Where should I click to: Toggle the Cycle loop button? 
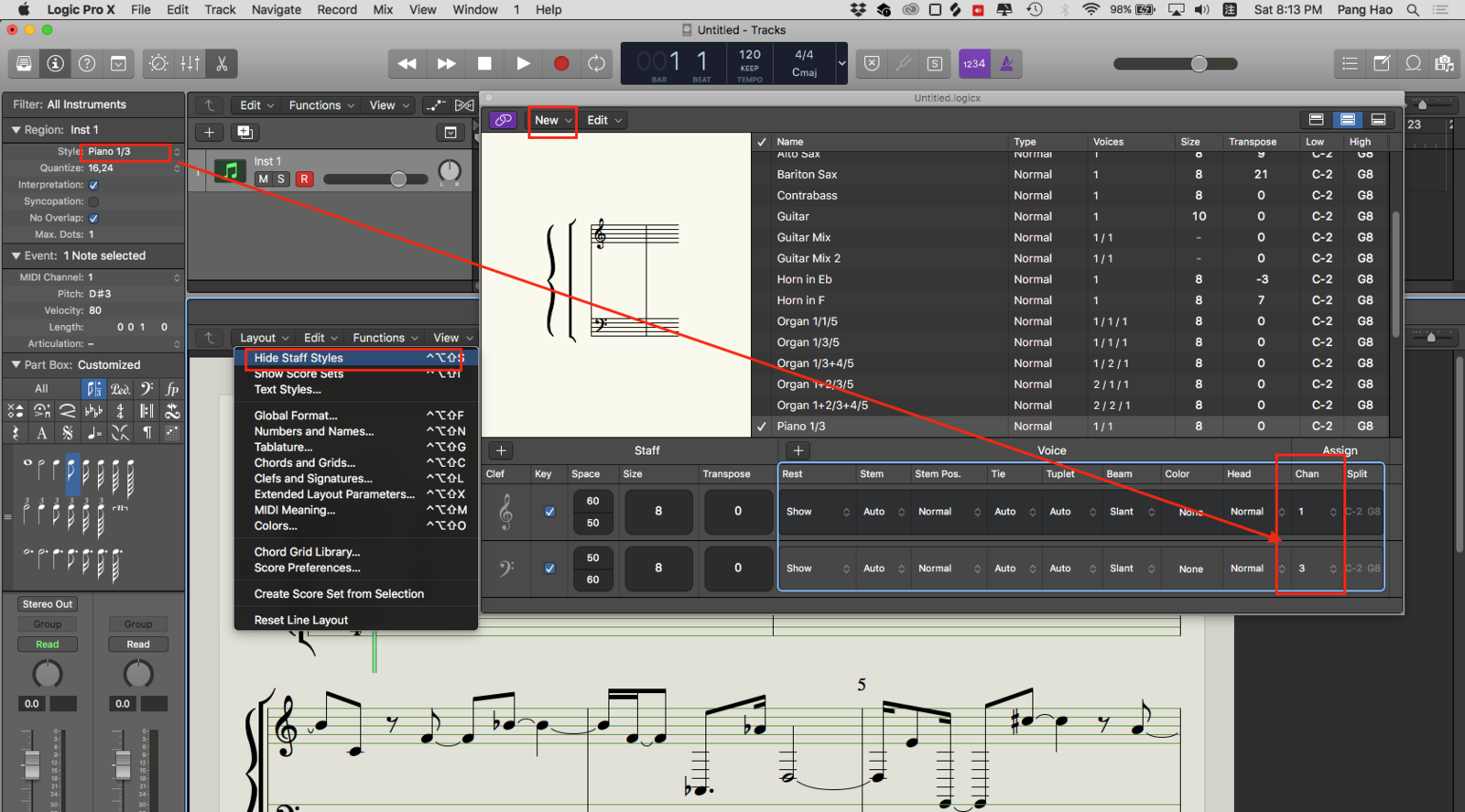coord(596,63)
